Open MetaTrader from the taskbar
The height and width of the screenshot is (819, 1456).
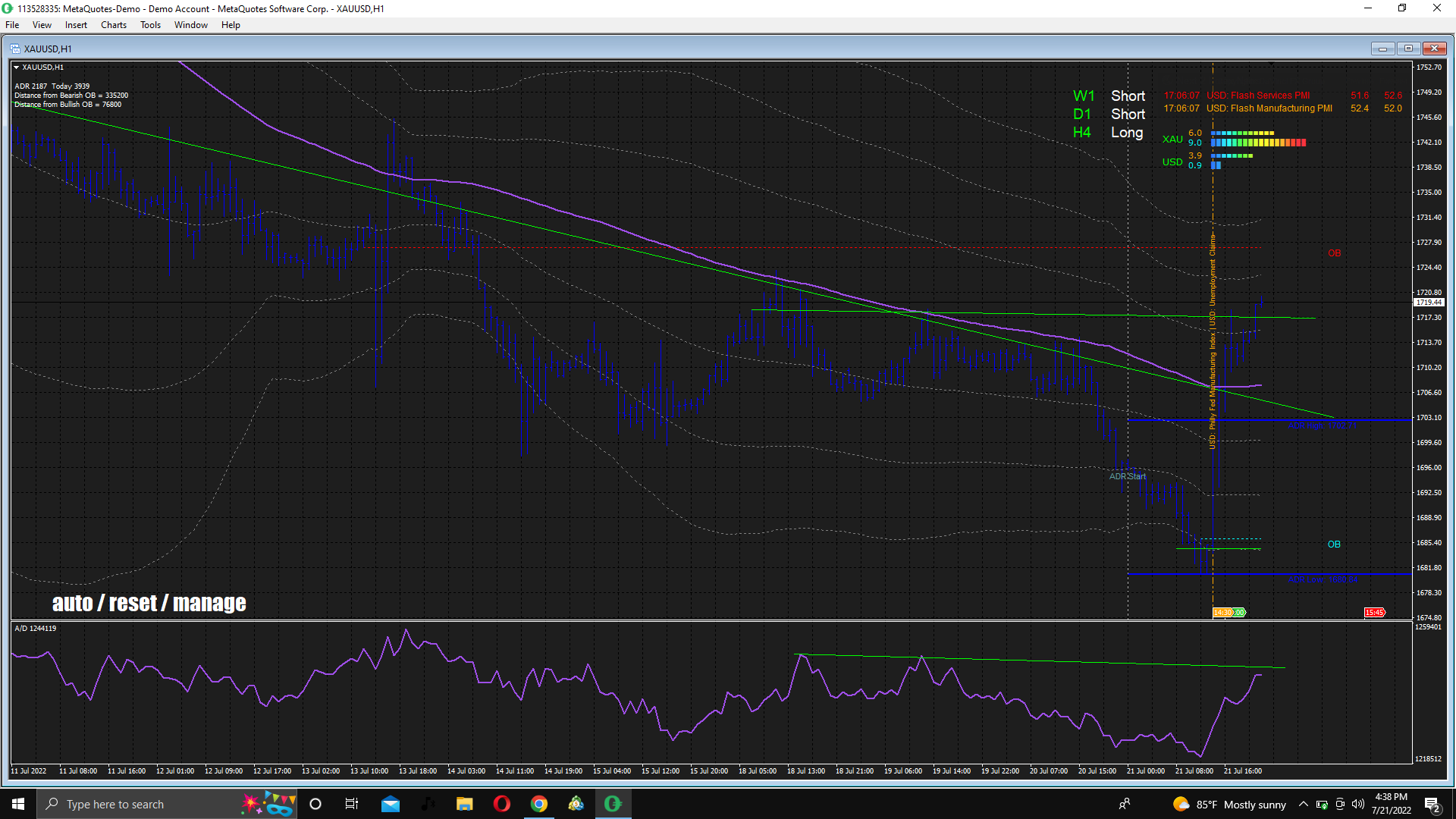pyautogui.click(x=613, y=804)
